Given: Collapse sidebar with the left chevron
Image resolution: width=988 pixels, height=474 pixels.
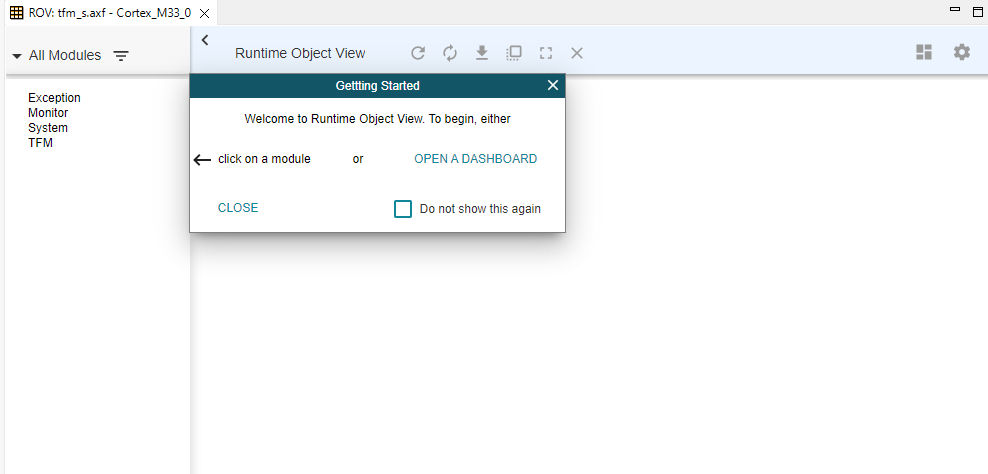Looking at the screenshot, I should tap(204, 40).
